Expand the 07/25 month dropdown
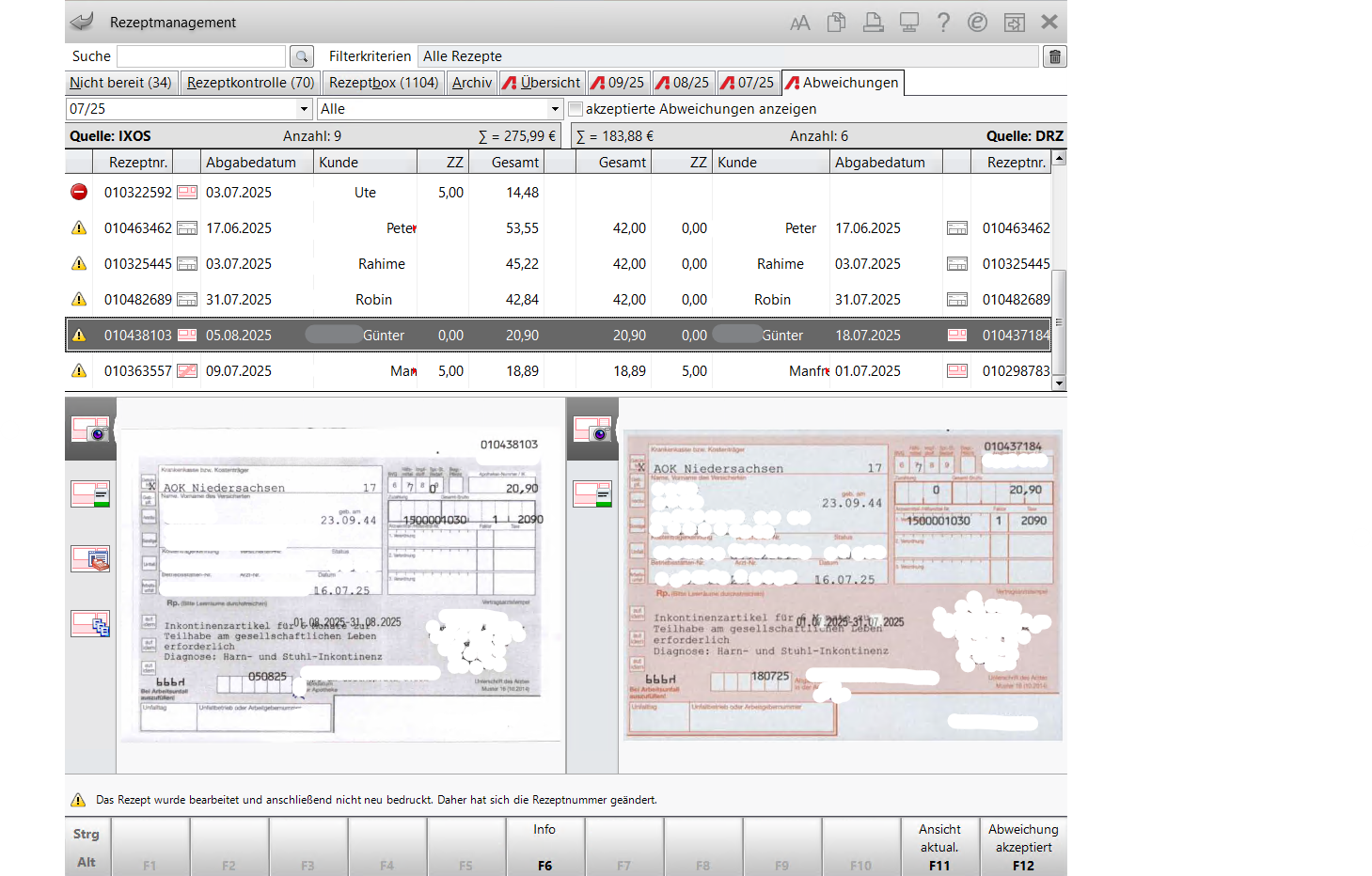The width and height of the screenshot is (1372, 876). pyautogui.click(x=303, y=109)
